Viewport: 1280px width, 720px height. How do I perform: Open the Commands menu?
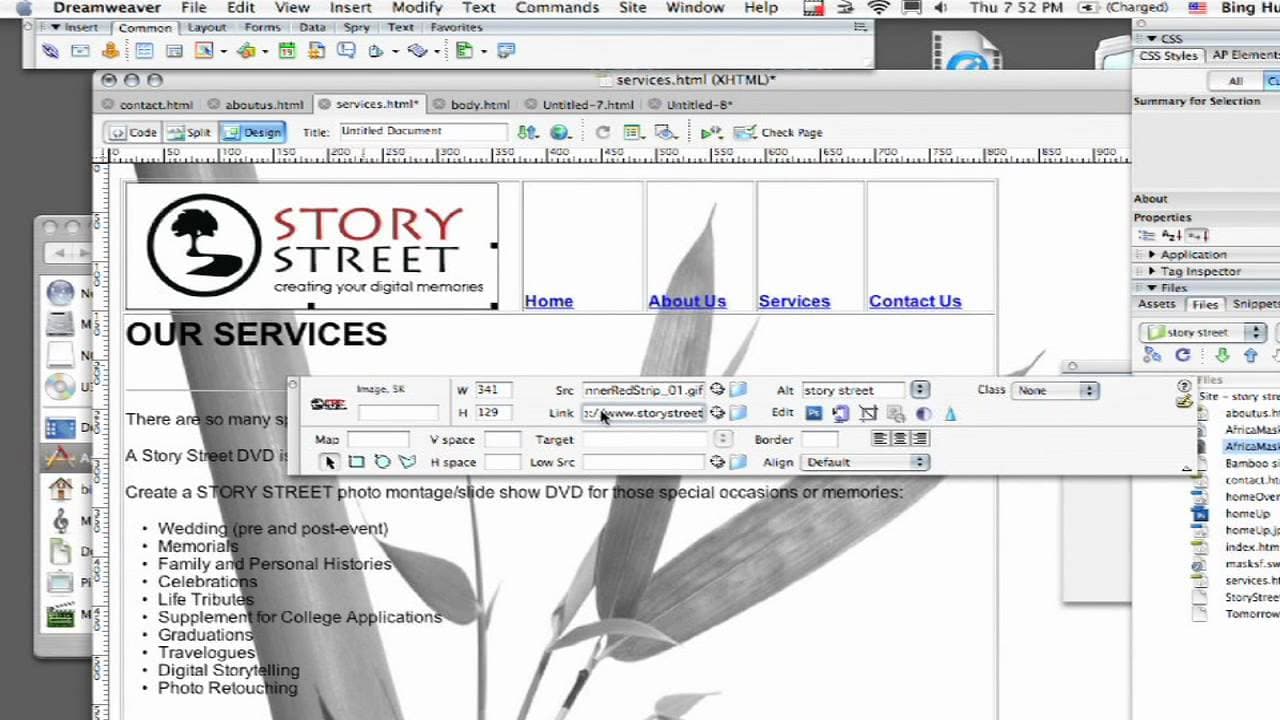point(556,8)
